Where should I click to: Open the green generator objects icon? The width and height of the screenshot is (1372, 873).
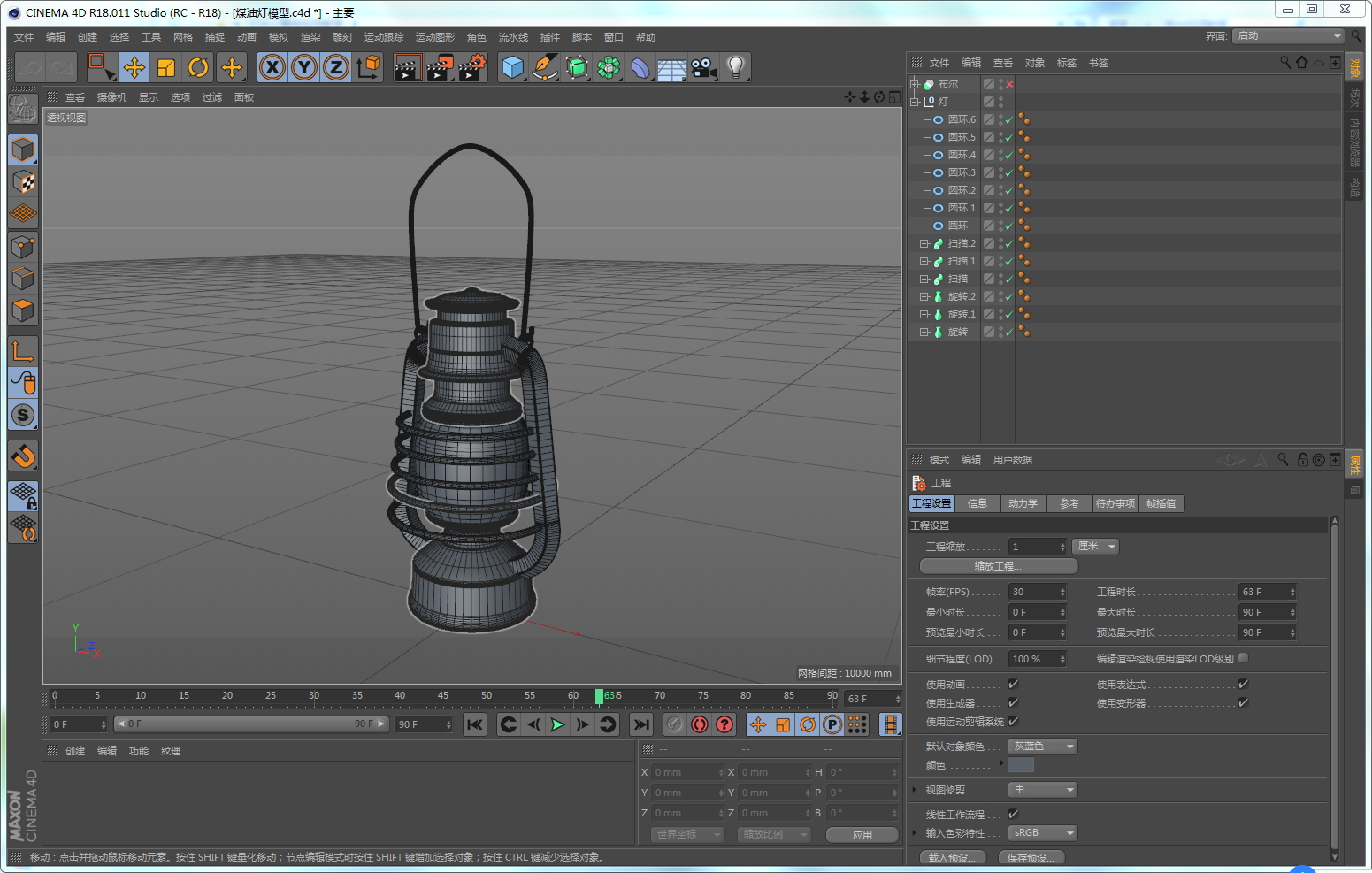[x=577, y=67]
